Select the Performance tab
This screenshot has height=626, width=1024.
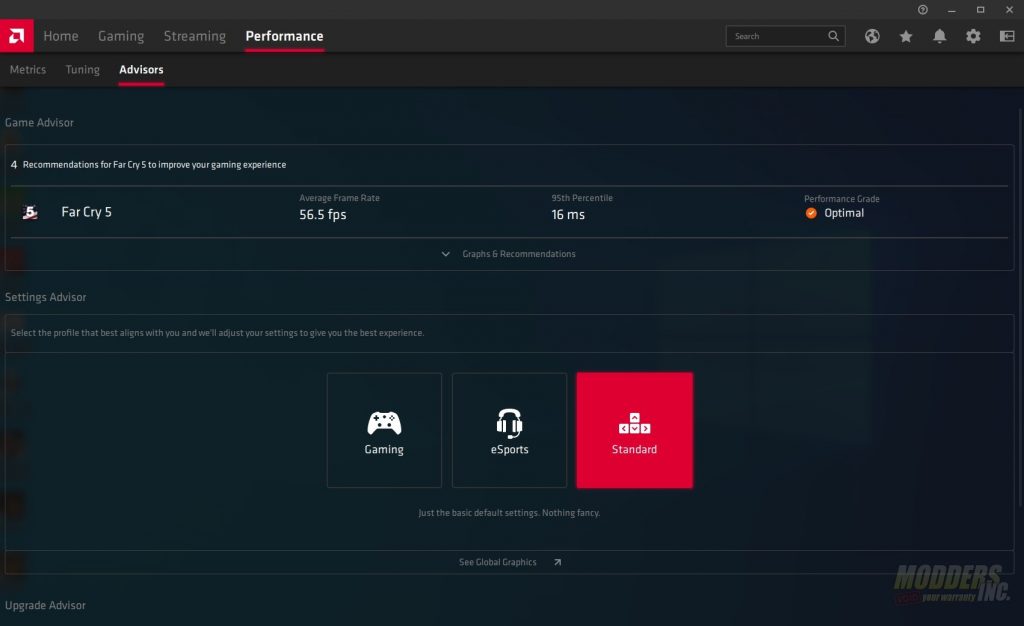pos(284,36)
